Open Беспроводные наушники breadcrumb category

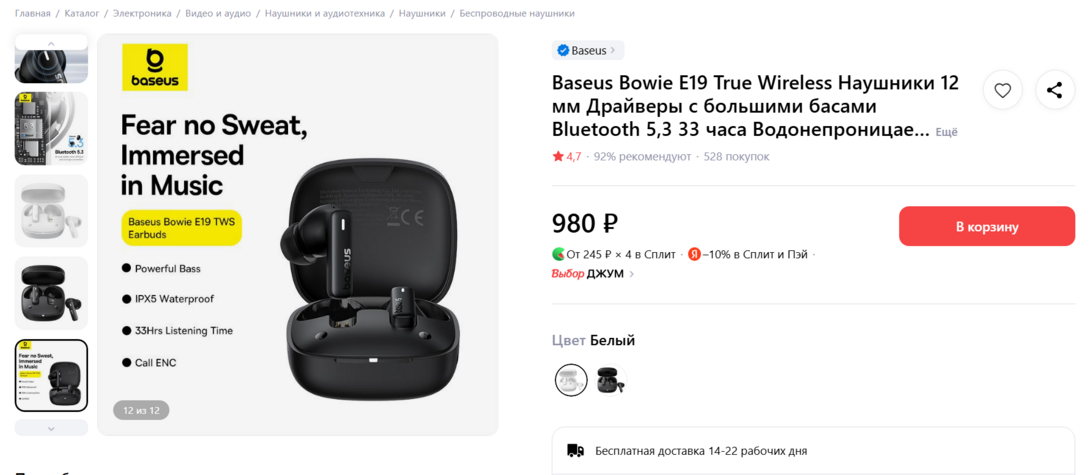point(516,13)
